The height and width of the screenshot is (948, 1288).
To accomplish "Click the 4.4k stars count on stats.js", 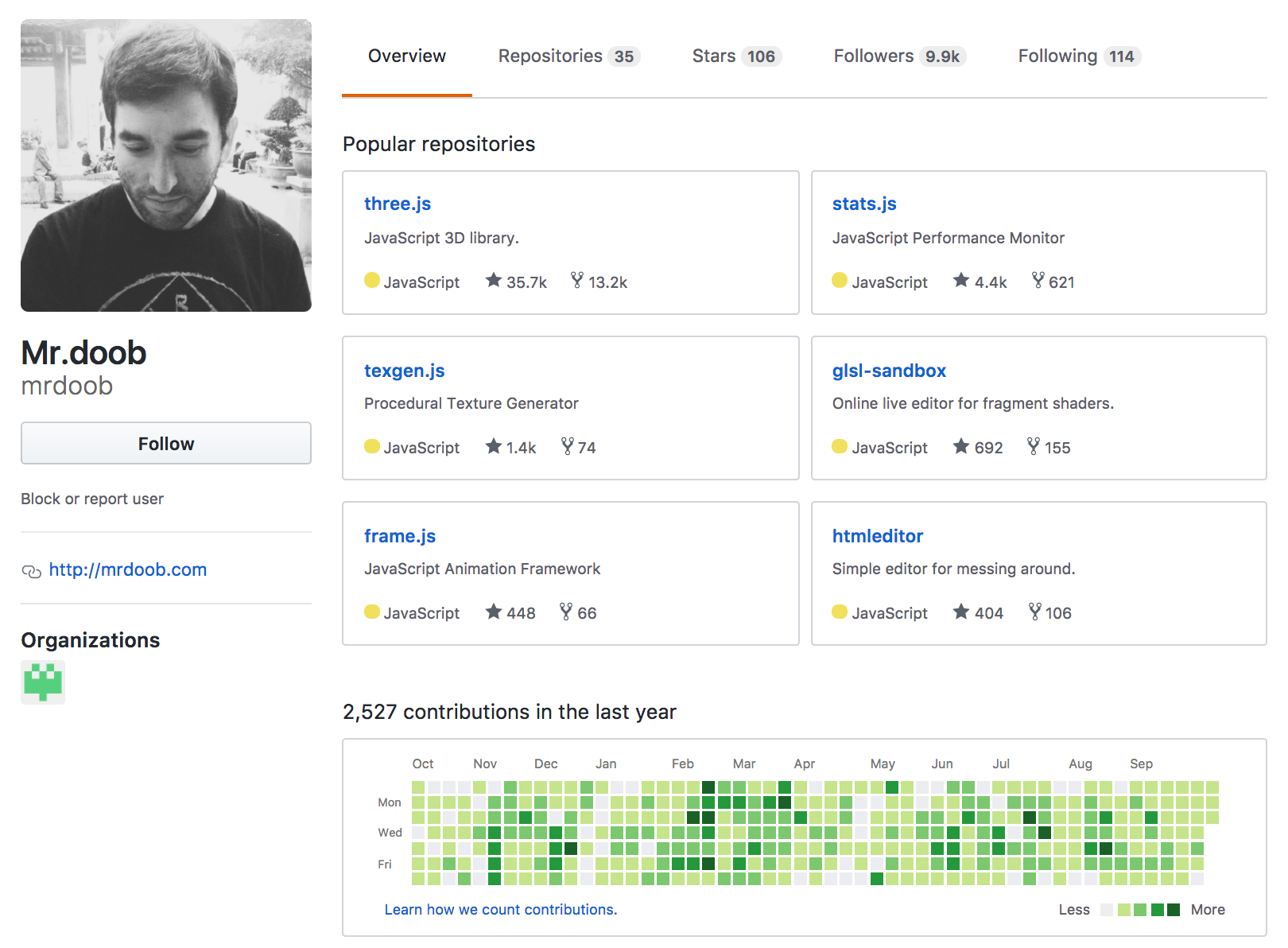I will coord(991,282).
